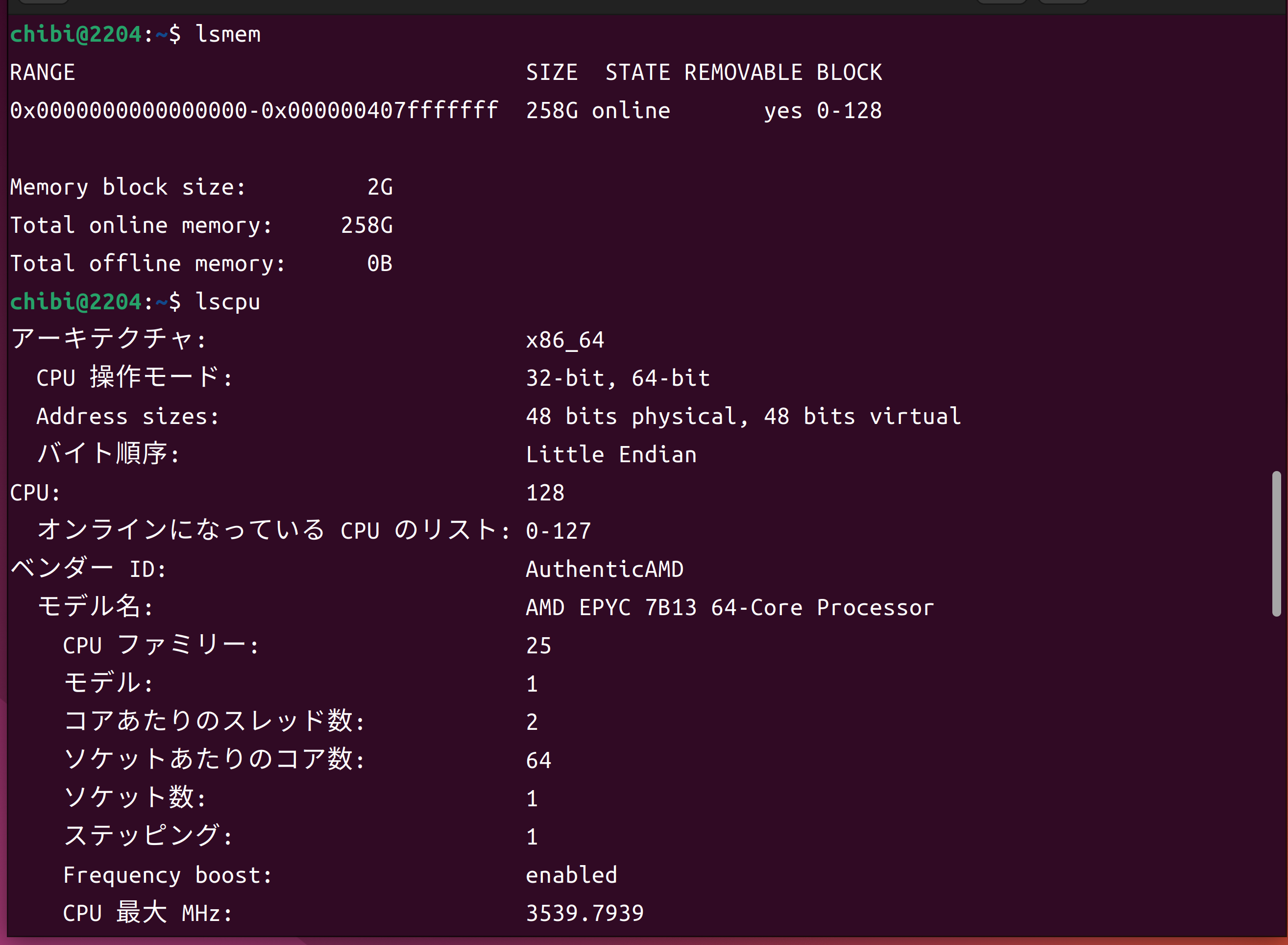Click the 0-127 online CPU list value
Screen dimensions: 1288x945
pos(559,531)
